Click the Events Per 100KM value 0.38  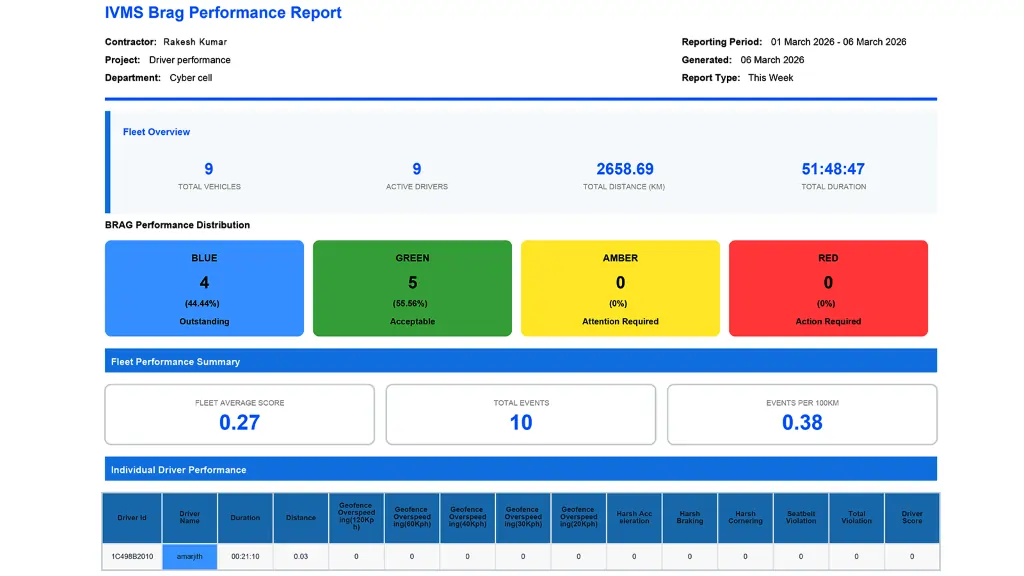802,423
